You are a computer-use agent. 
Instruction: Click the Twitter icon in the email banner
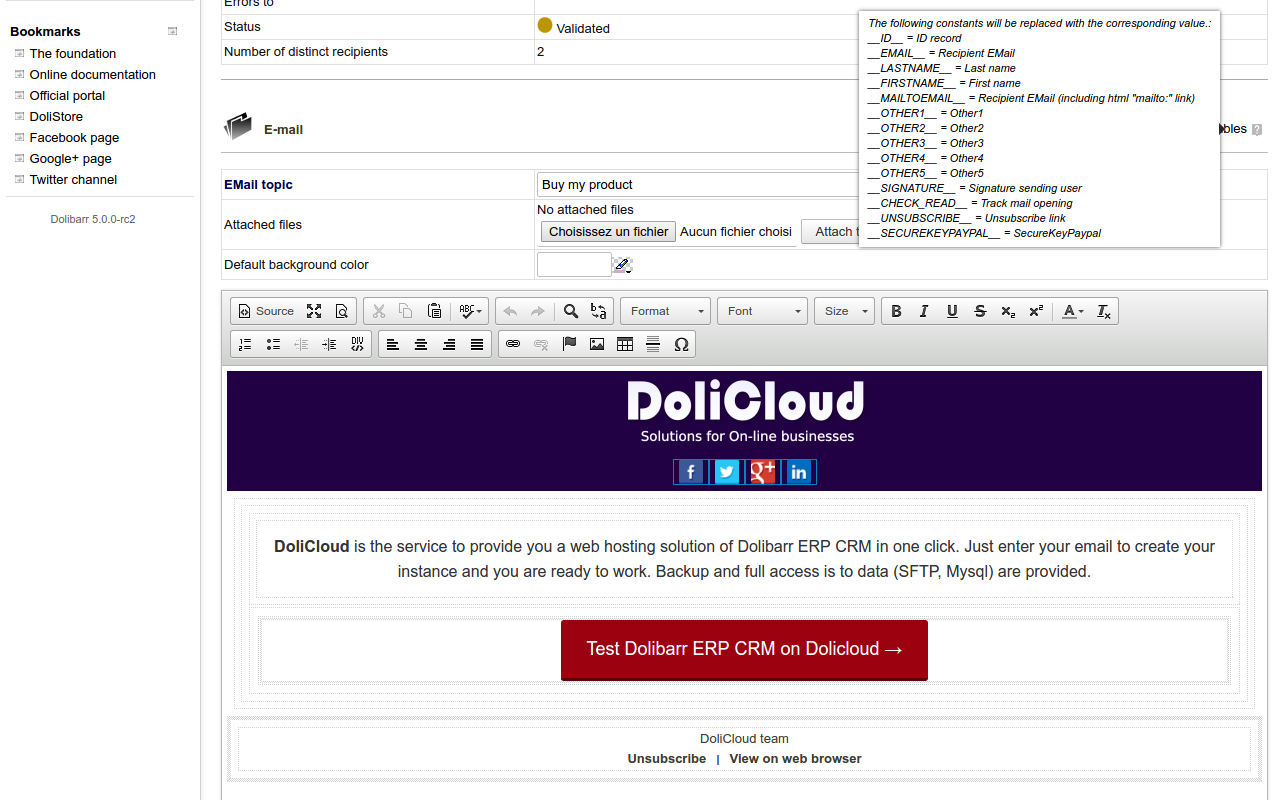(727, 472)
